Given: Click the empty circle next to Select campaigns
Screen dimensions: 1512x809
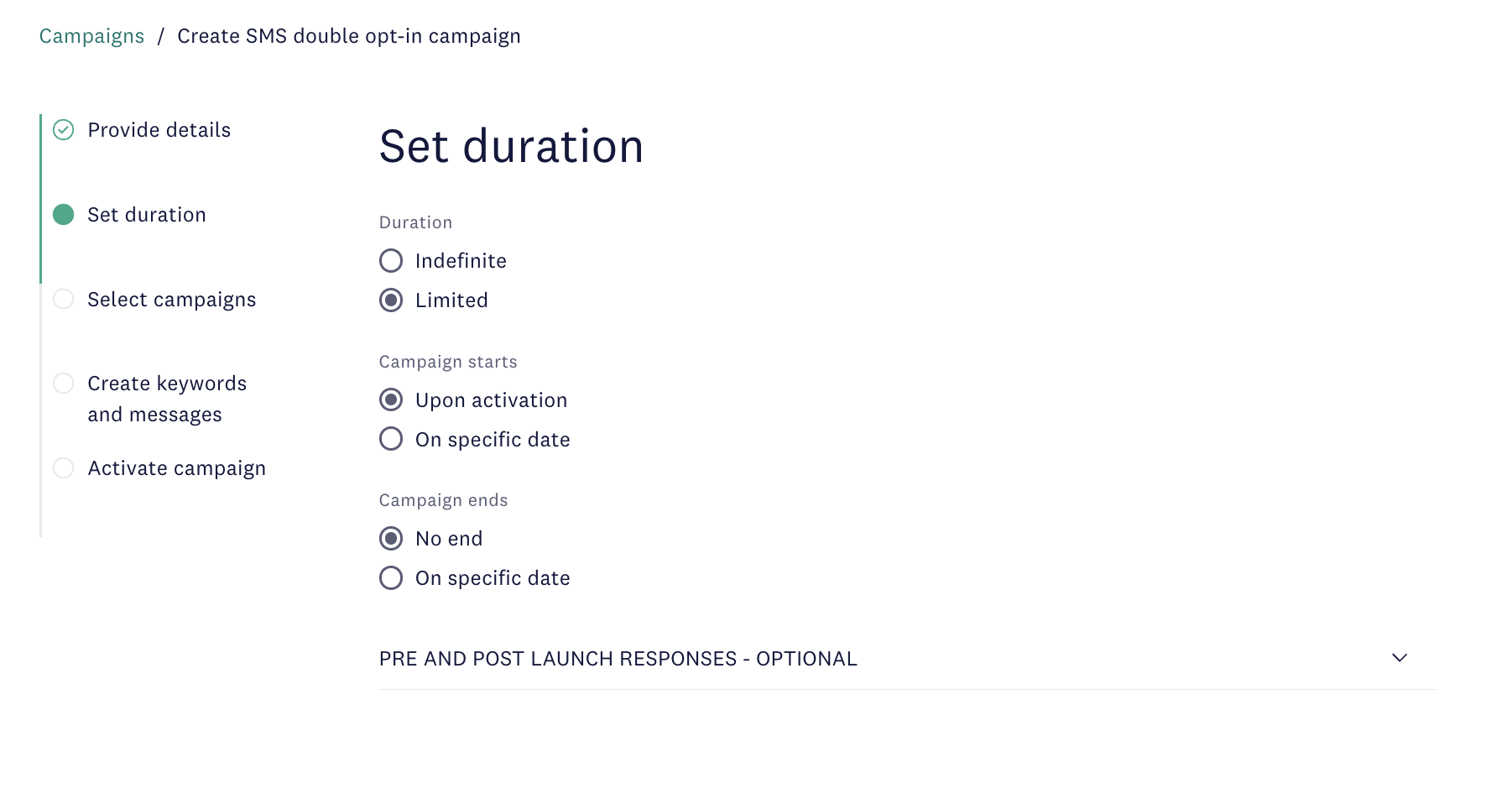Looking at the screenshot, I should click(x=63, y=299).
